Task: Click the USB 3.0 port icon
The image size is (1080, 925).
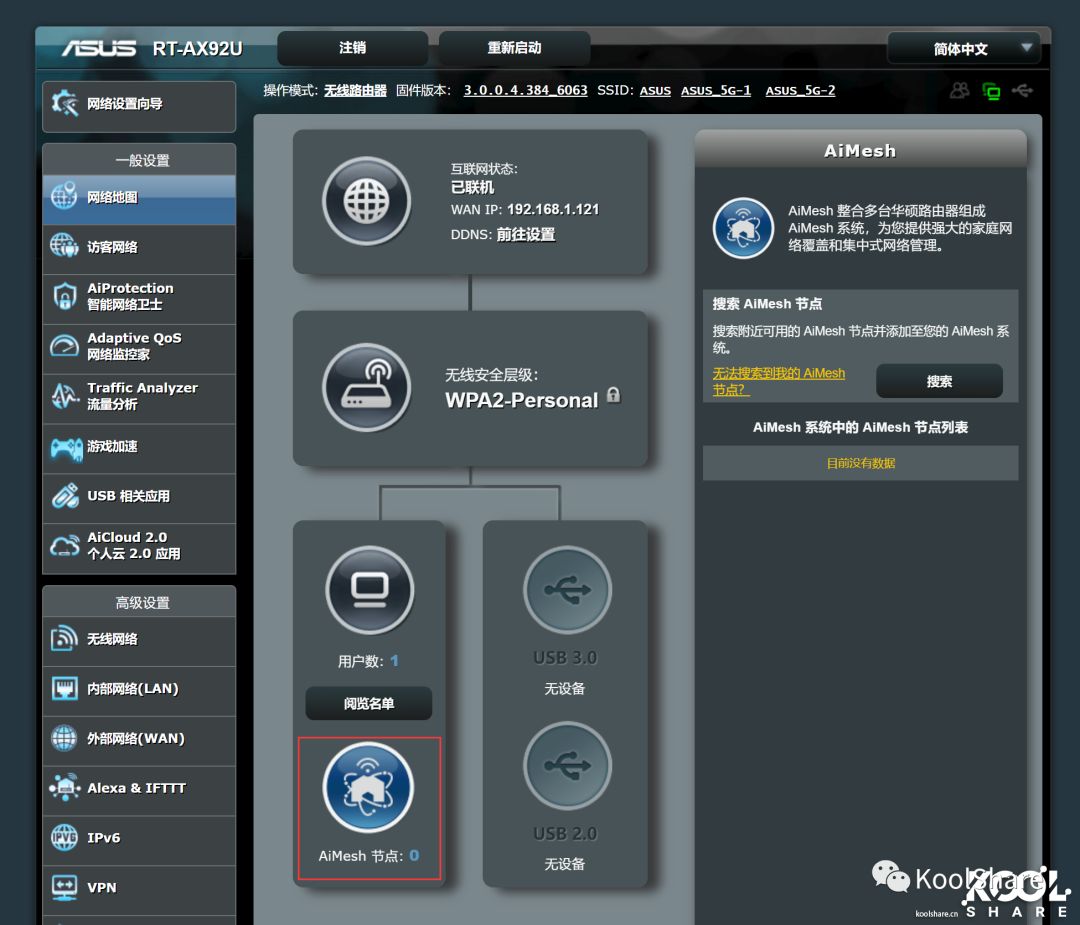Action: click(x=567, y=590)
